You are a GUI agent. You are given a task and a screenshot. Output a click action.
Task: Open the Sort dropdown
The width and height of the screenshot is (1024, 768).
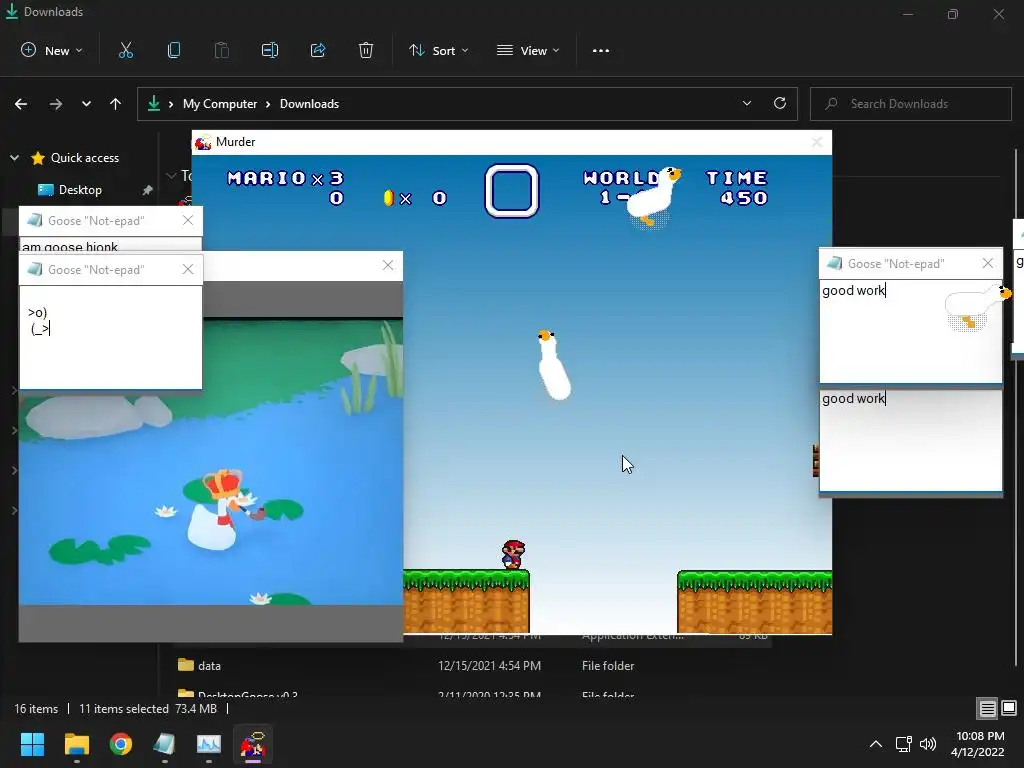[439, 50]
